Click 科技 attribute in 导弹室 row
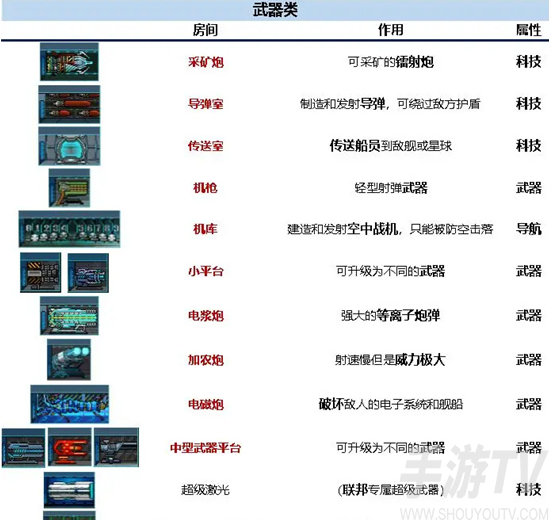 [x=529, y=104]
